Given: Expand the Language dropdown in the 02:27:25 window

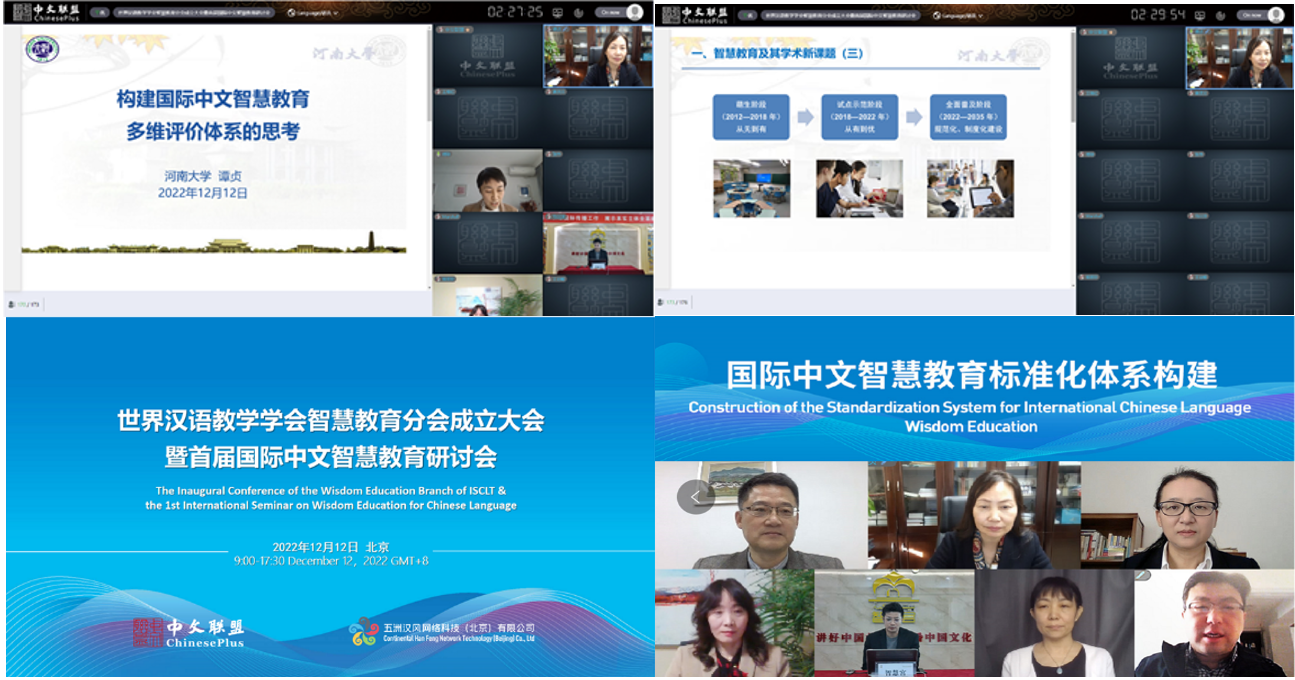Looking at the screenshot, I should click(x=311, y=14).
